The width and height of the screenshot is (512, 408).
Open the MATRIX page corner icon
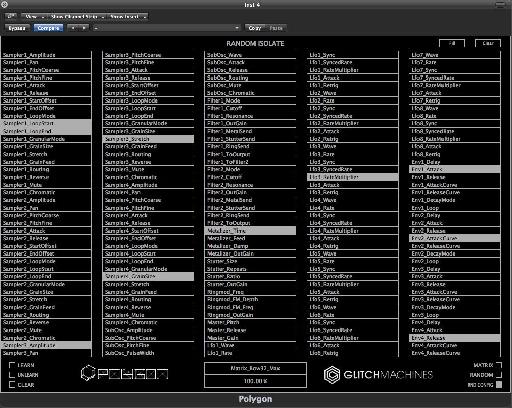click(499, 365)
